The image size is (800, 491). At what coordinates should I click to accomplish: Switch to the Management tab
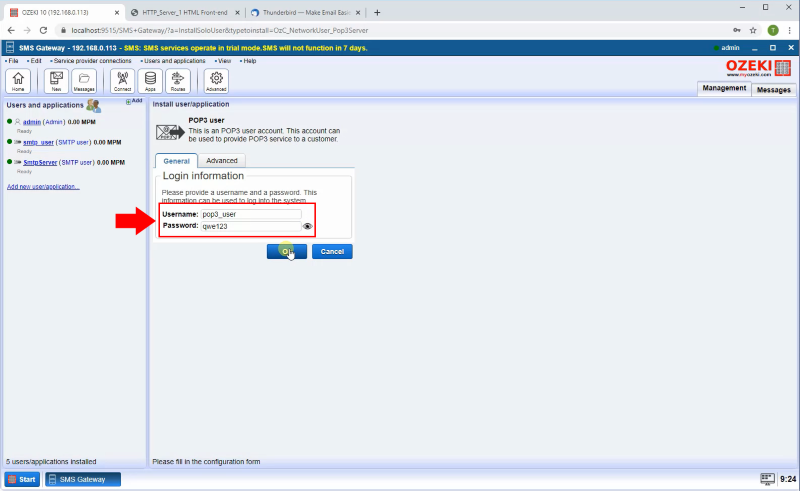pyautogui.click(x=724, y=88)
